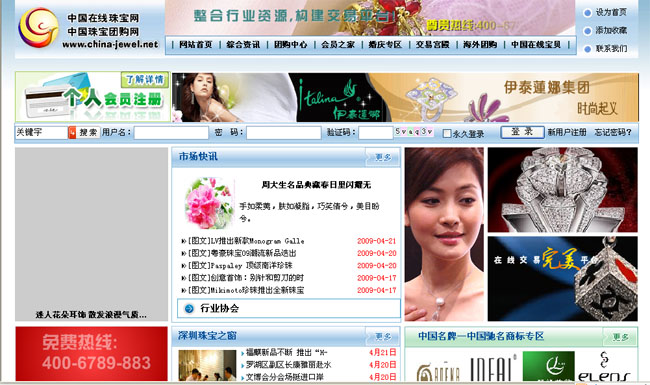Click the blue bullet beside 设为首页
The width and height of the screenshot is (650, 385).
coord(587,13)
